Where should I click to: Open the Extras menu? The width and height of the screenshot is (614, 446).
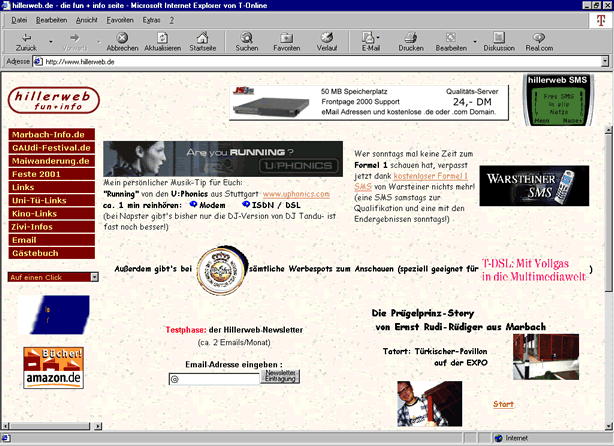pos(150,19)
